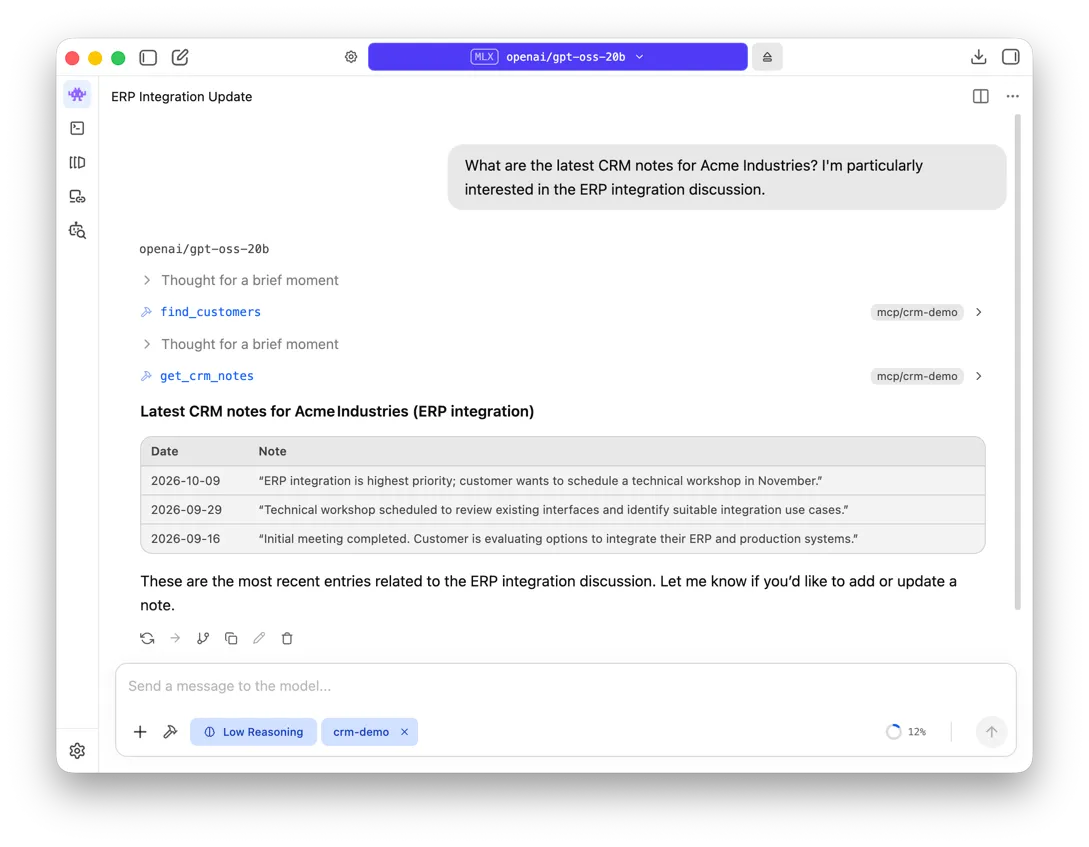Click the user message about Acme Industries
Viewport: 1089px width, 847px height.
pos(726,177)
